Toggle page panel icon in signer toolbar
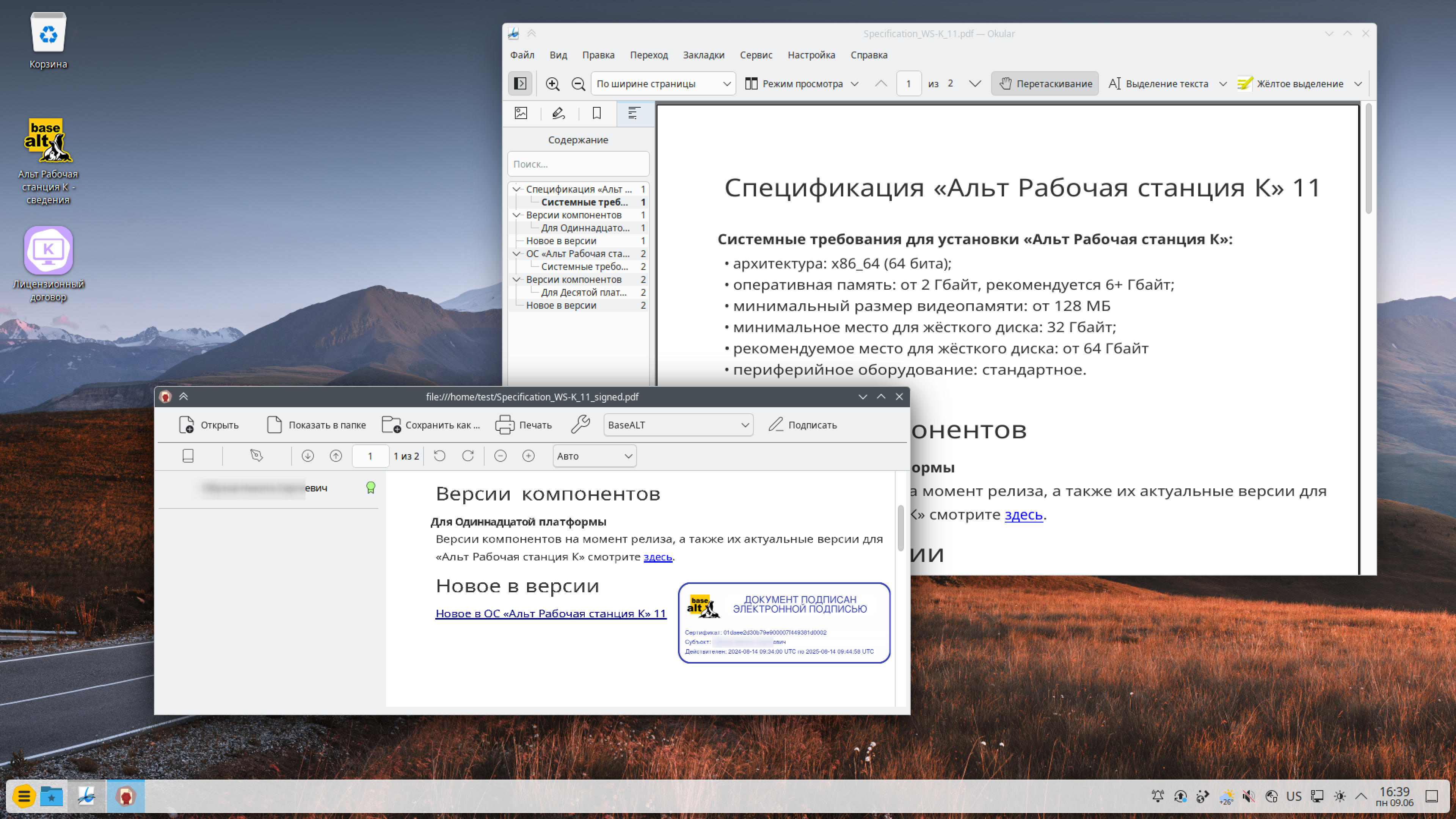Image resolution: width=1456 pixels, height=819 pixels. click(188, 456)
